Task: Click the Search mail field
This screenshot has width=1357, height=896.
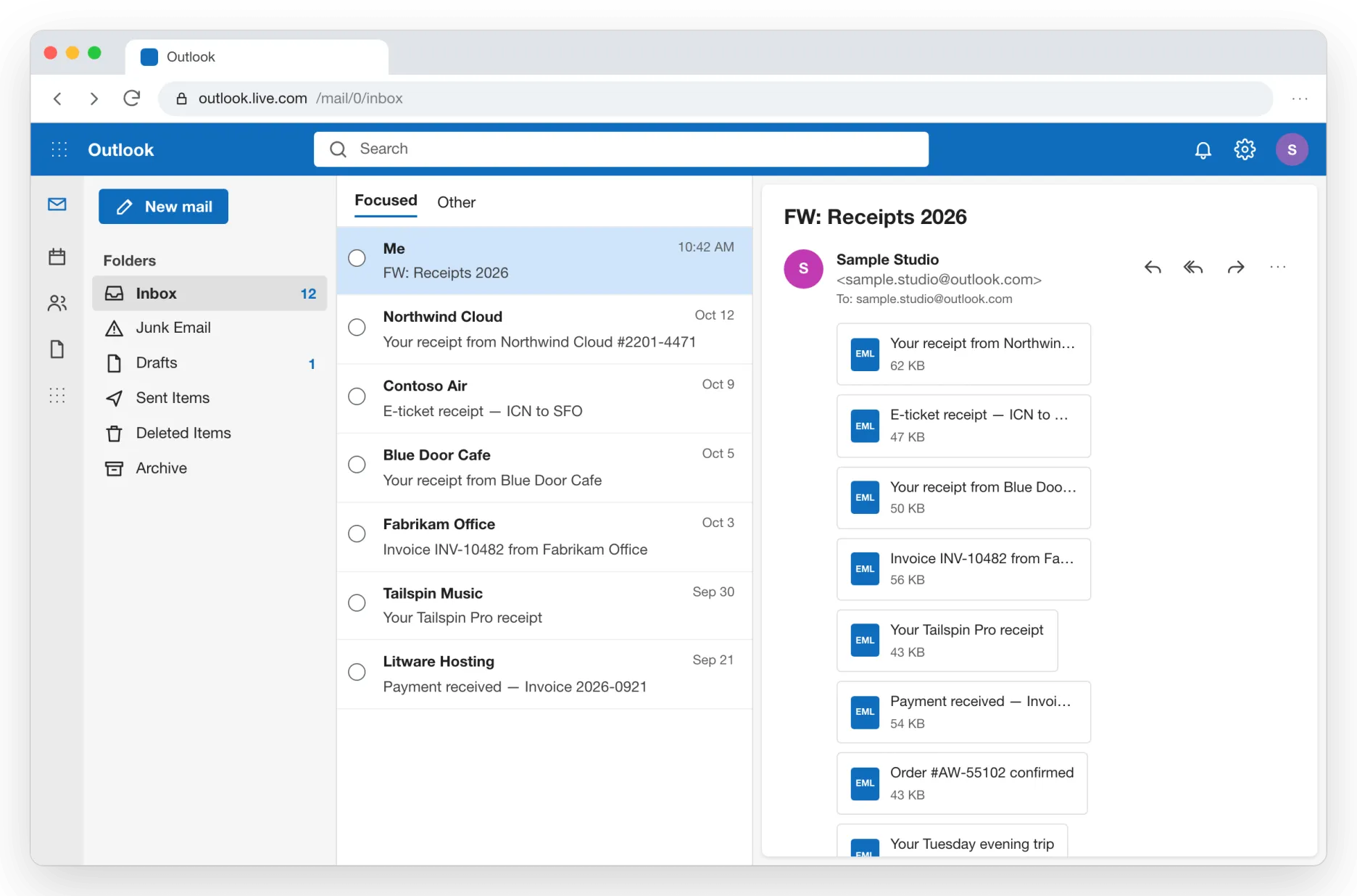Action: [621, 149]
